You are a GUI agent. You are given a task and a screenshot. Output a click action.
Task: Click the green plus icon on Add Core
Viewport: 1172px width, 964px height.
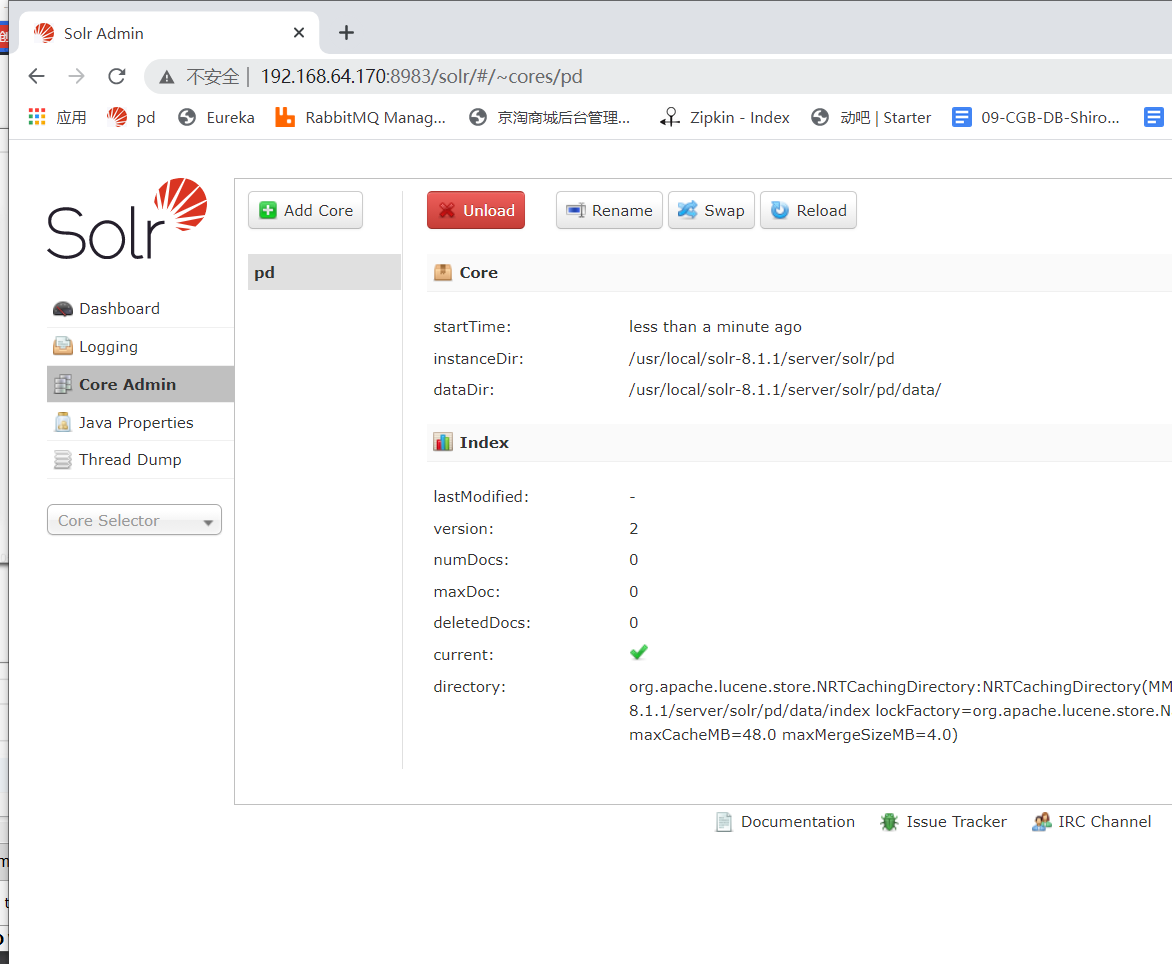[268, 211]
